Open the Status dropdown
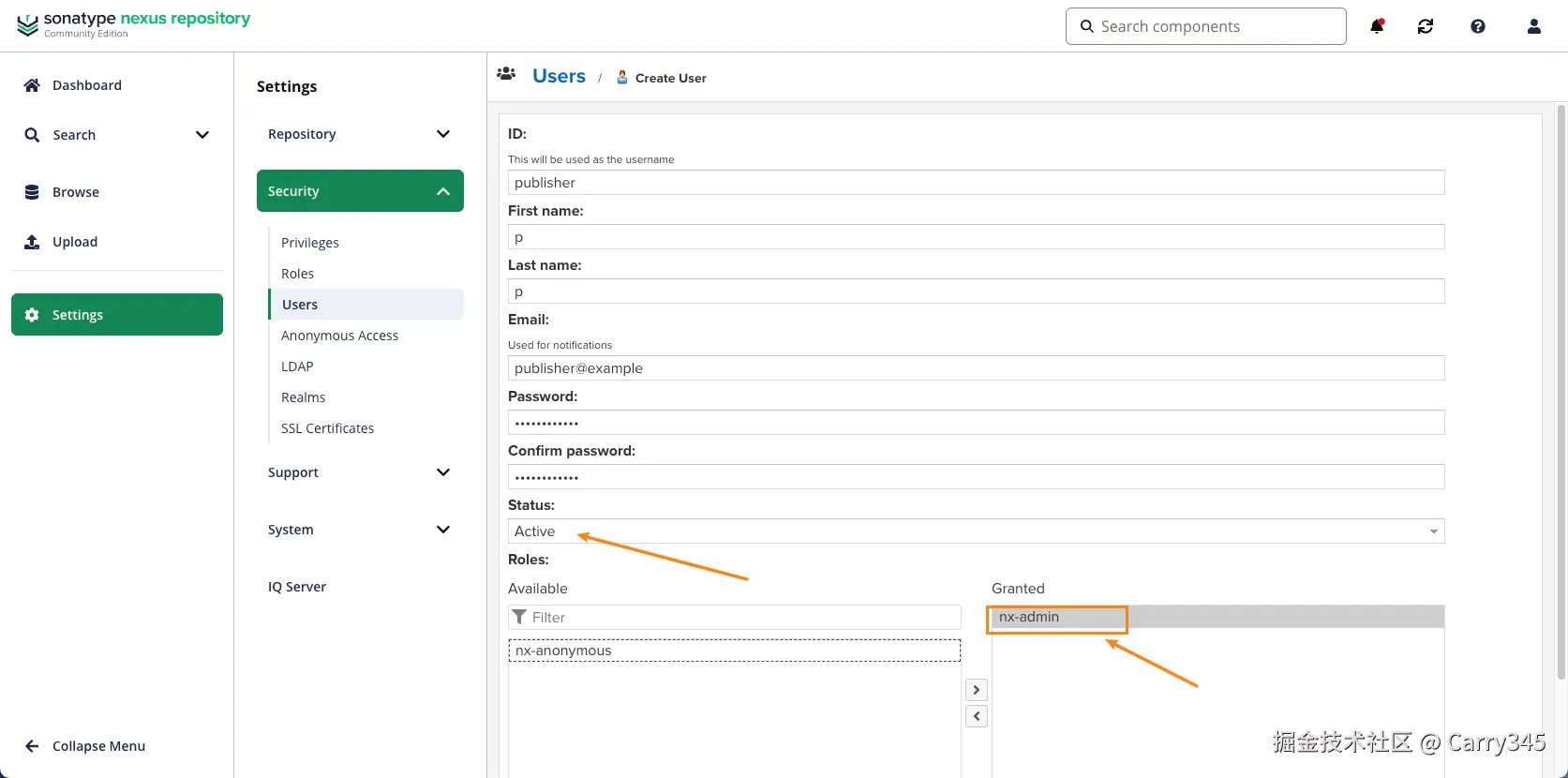 pyautogui.click(x=975, y=531)
